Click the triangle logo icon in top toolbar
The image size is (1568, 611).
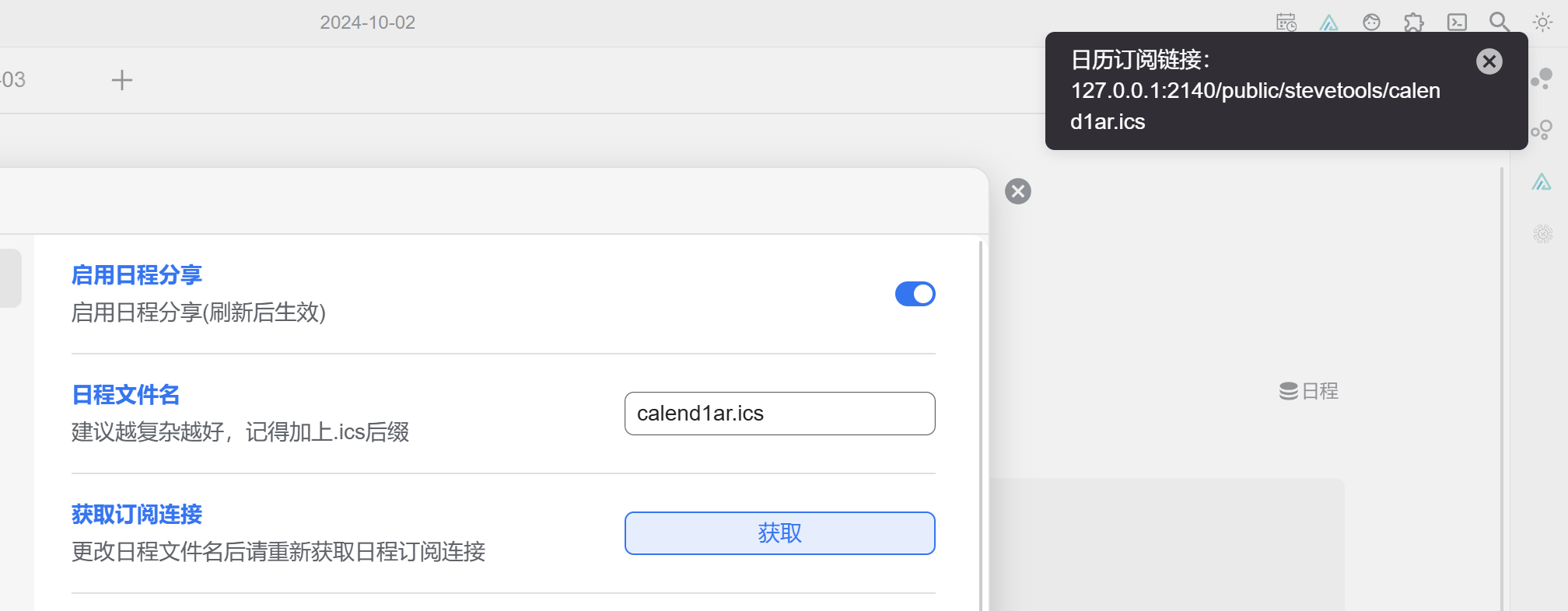[x=1329, y=23]
